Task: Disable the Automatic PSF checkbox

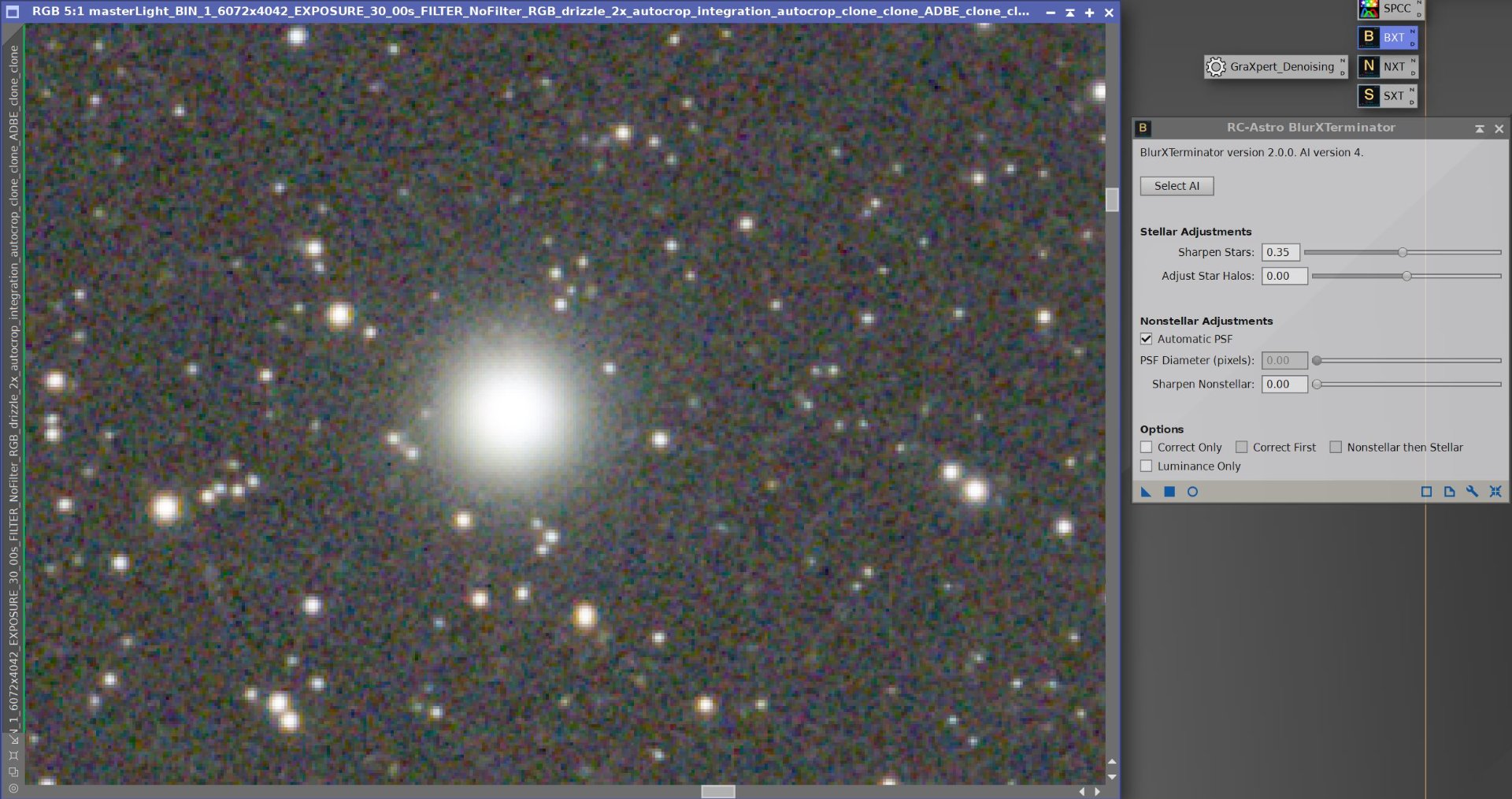Action: pos(1147,339)
